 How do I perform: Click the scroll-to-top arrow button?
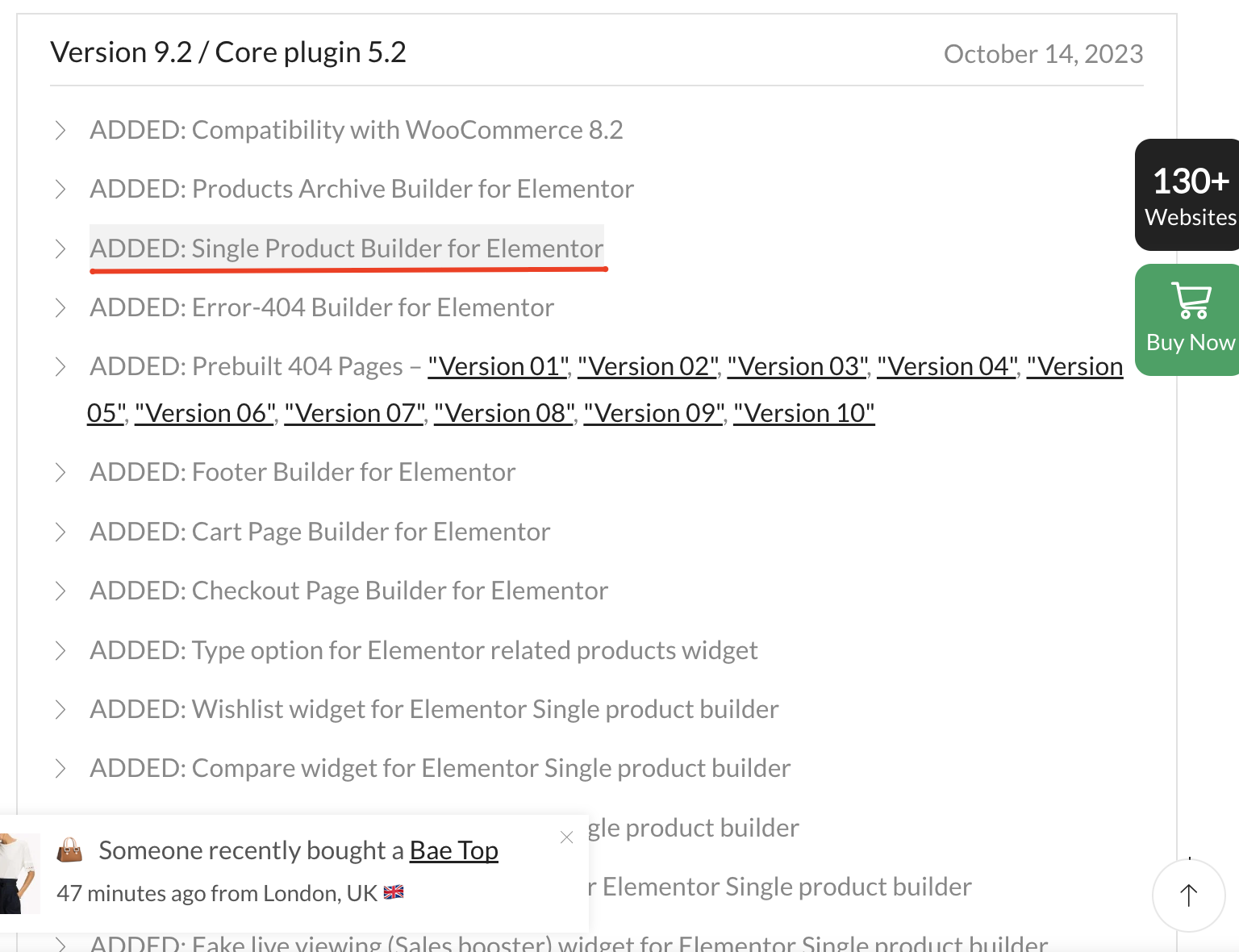1189,896
